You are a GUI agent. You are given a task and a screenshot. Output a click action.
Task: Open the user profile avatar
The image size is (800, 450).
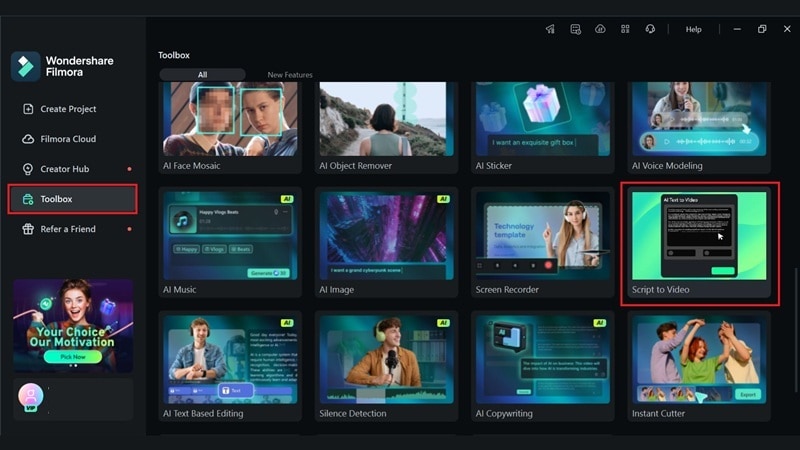pos(31,396)
